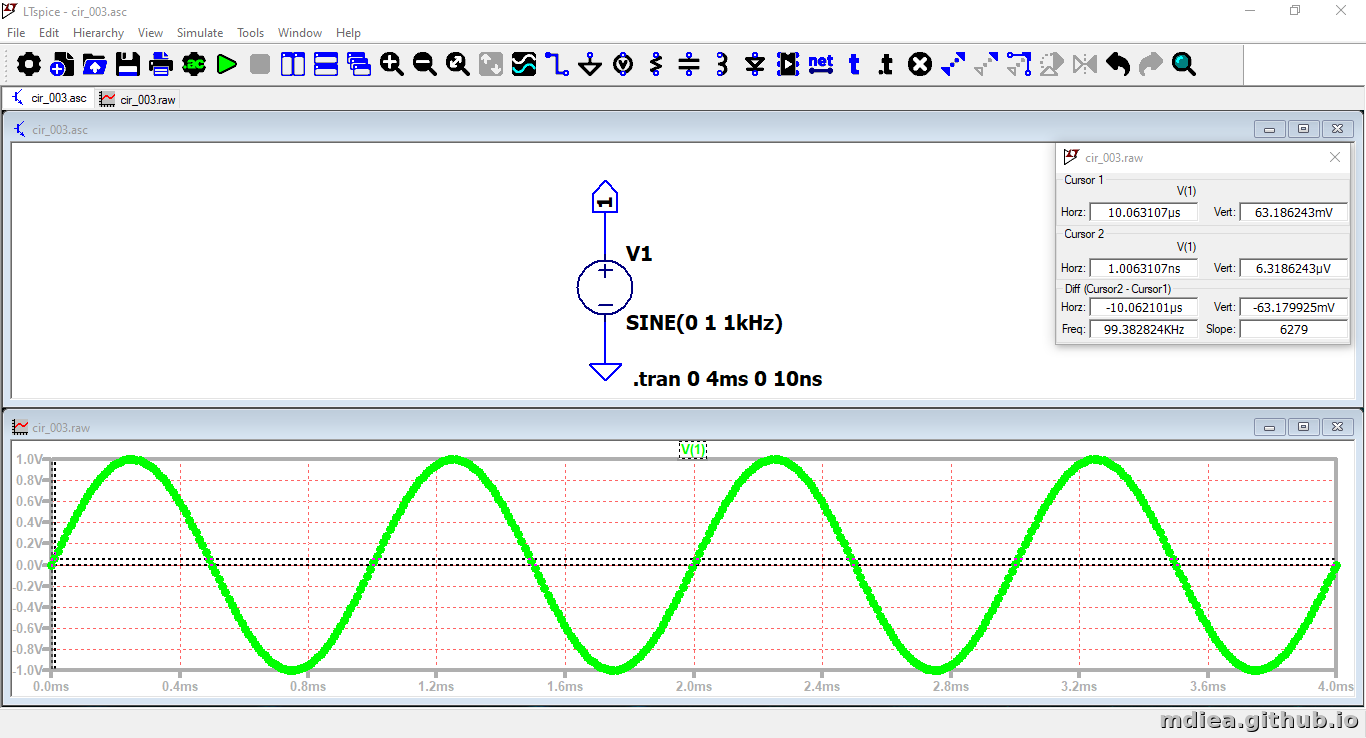The height and width of the screenshot is (738, 1366).
Task: Click the Cursor 1 Horz value field
Action: pyautogui.click(x=1143, y=212)
